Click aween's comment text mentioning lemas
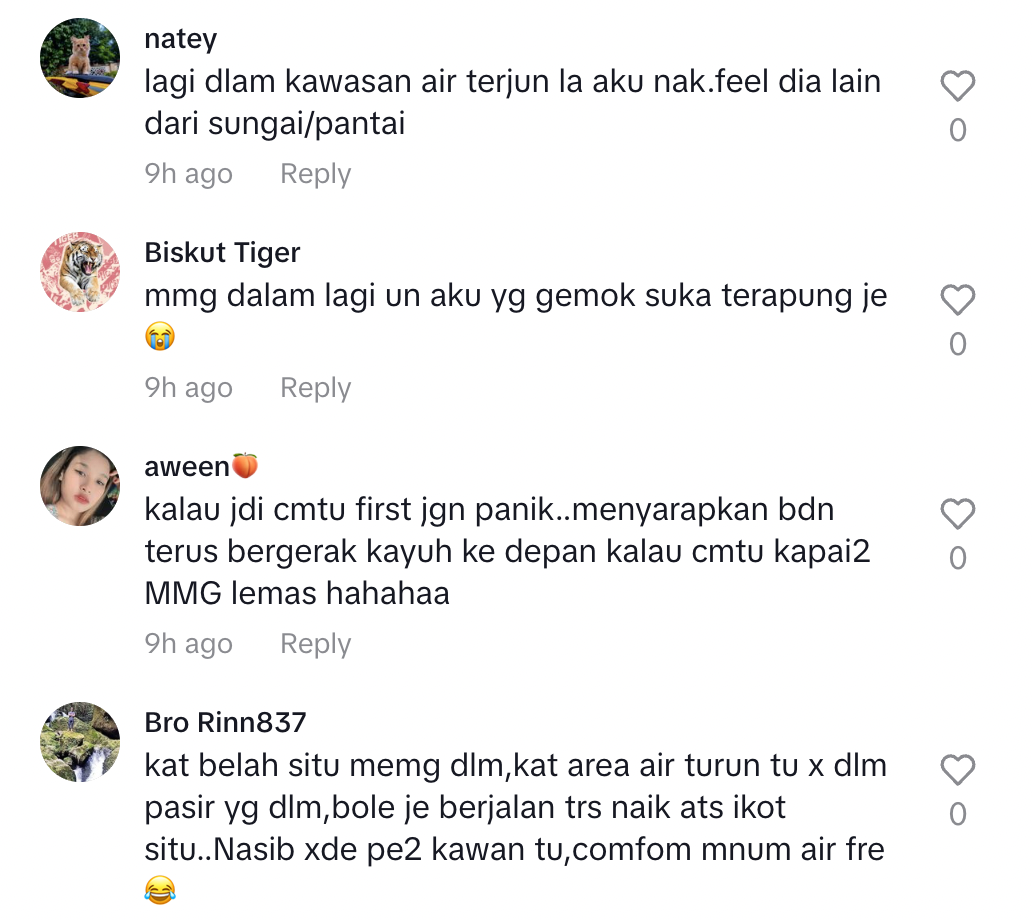This screenshot has height=920, width=1032. point(506,552)
